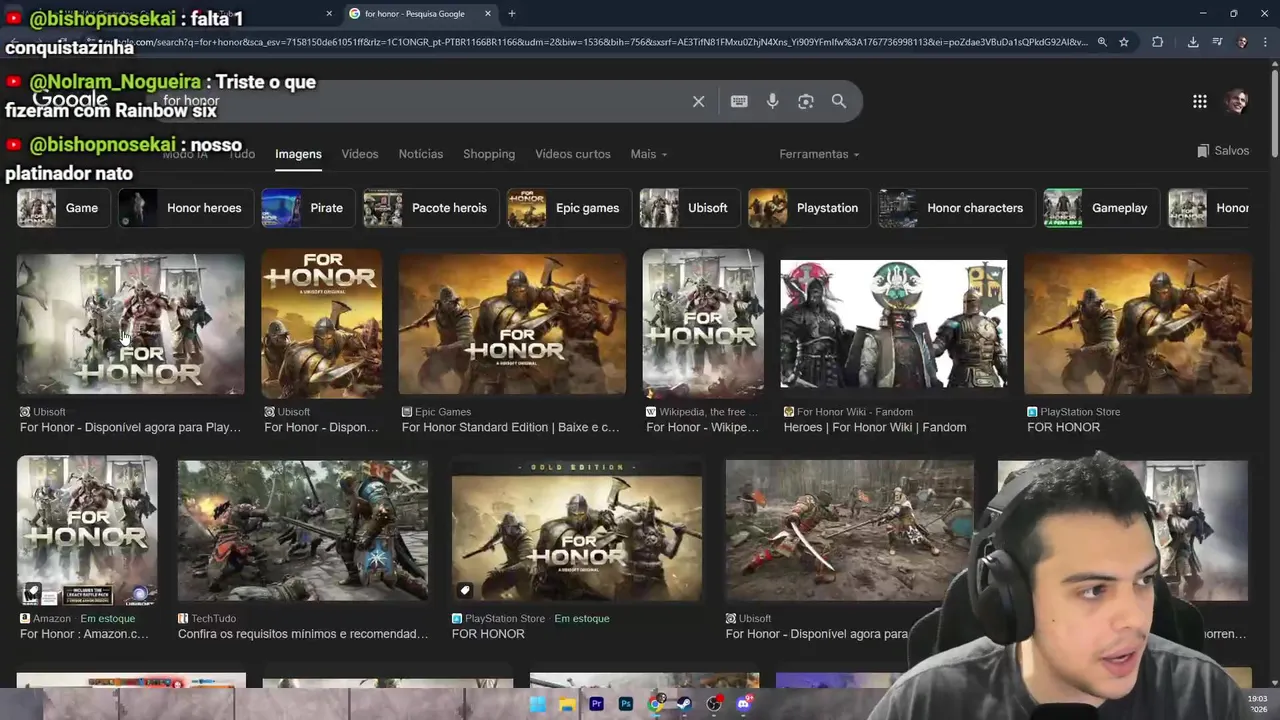
Task: Open the on-screen keyboard input tool
Action: [x=739, y=101]
